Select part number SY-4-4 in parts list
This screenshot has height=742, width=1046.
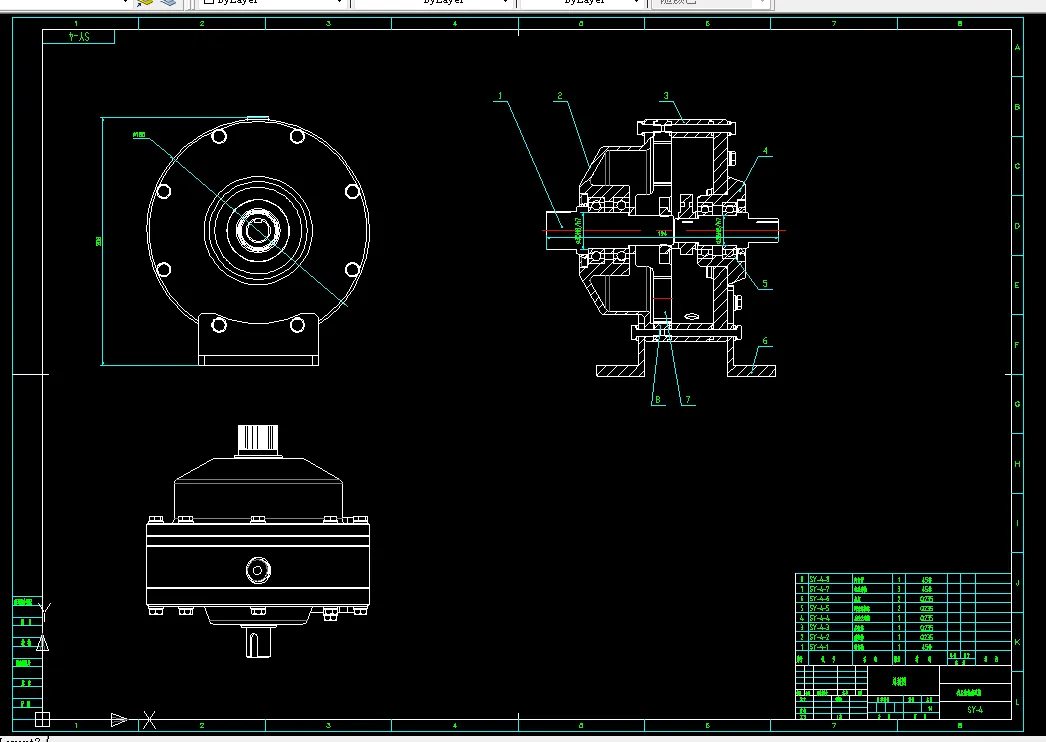click(819, 619)
